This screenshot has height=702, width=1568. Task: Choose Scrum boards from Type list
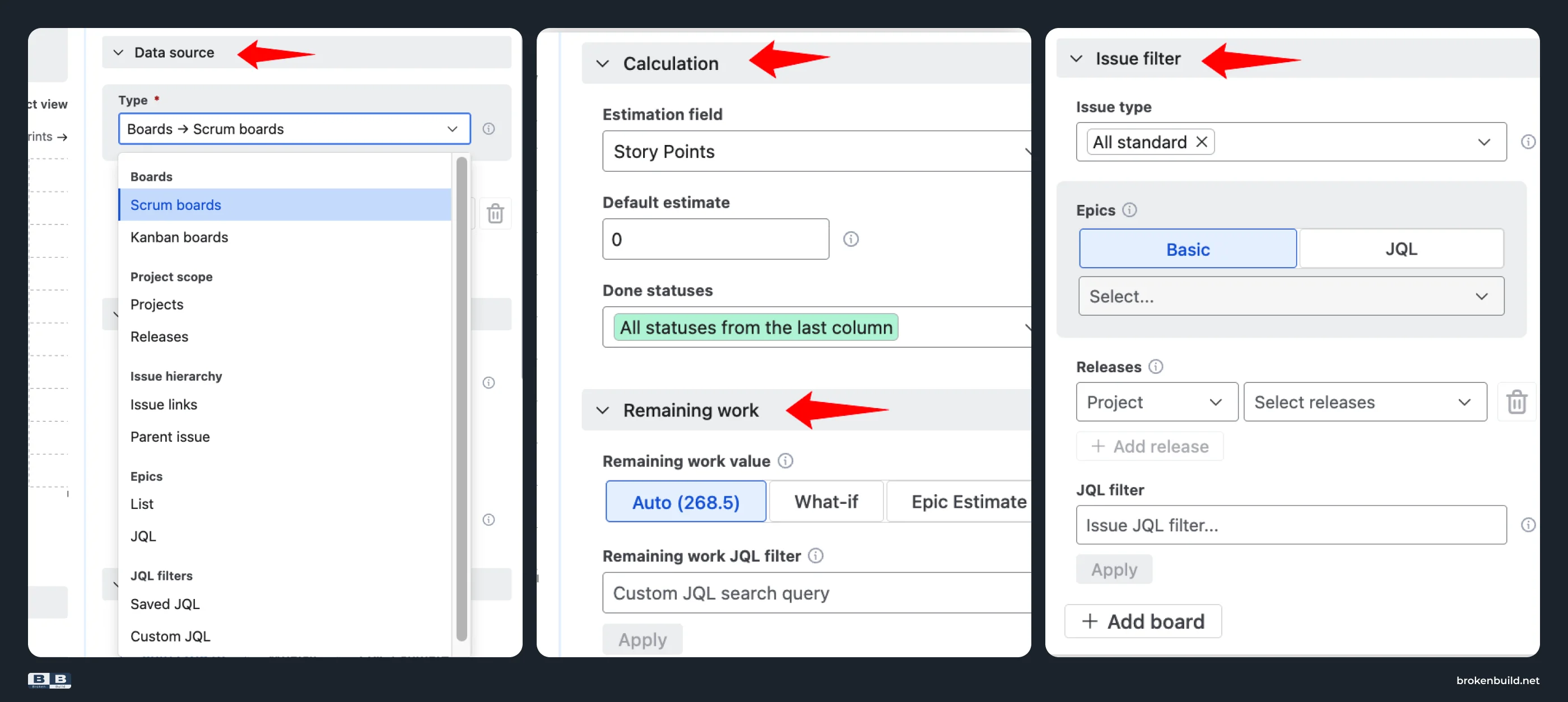pos(285,205)
